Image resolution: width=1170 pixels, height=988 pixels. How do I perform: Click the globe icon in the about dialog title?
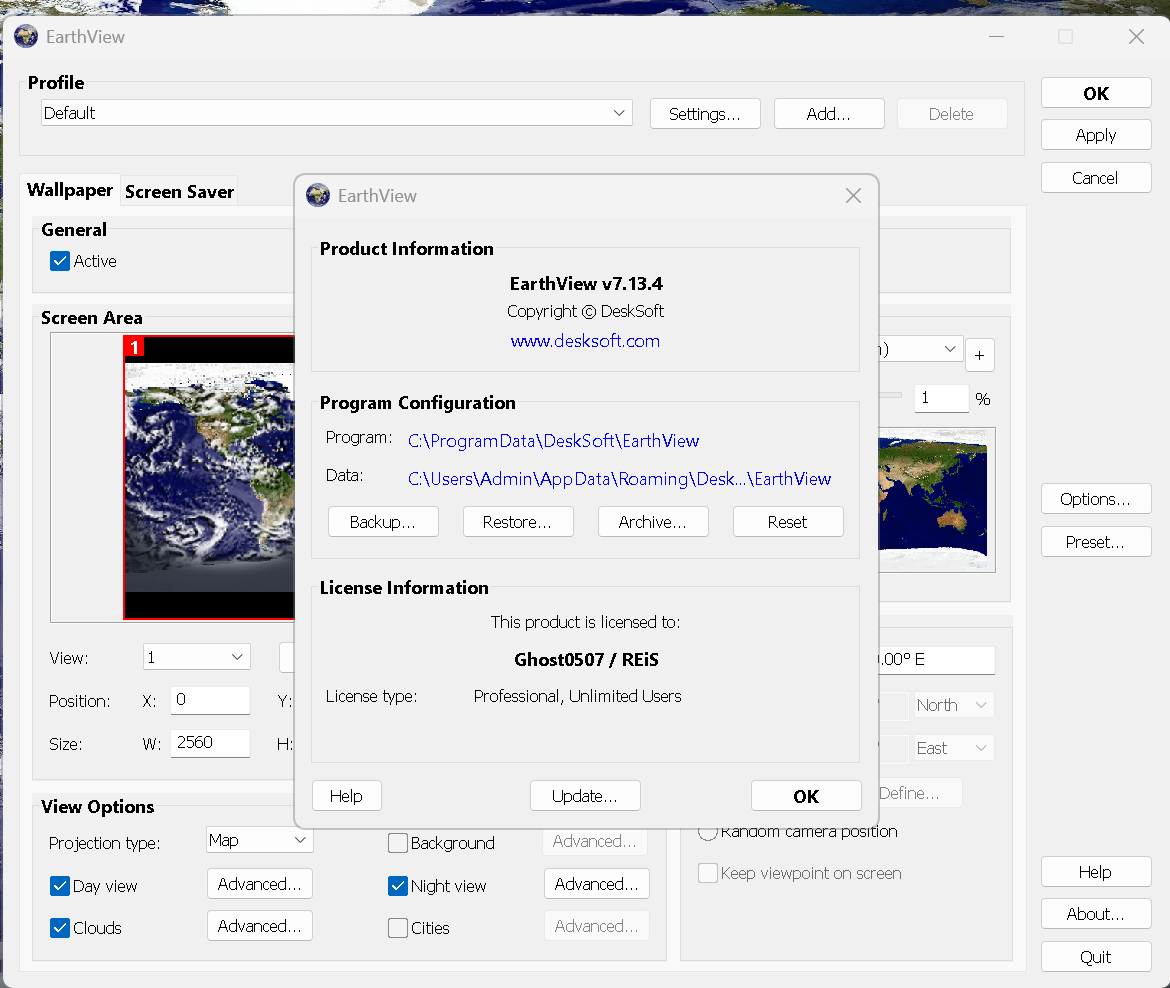pos(318,196)
